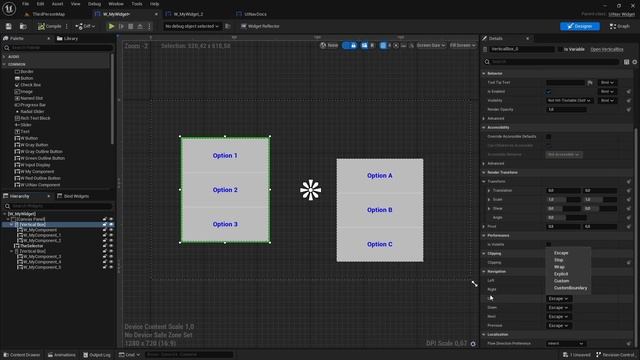Choose CustomBoundary in navigation rule list
The width and height of the screenshot is (640, 360).
pos(570,288)
